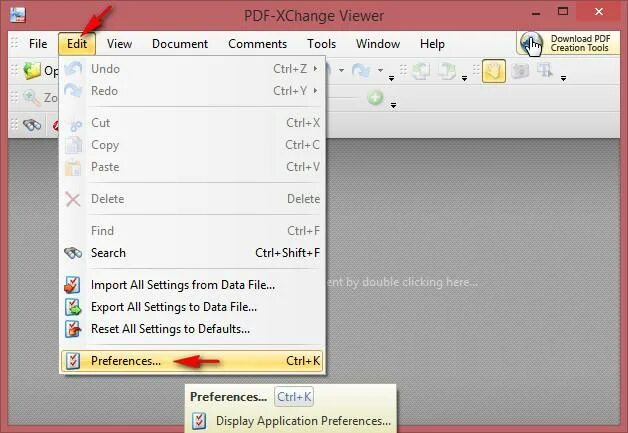Choose Search in the Edit menu
The image size is (628, 433).
(x=192, y=253)
